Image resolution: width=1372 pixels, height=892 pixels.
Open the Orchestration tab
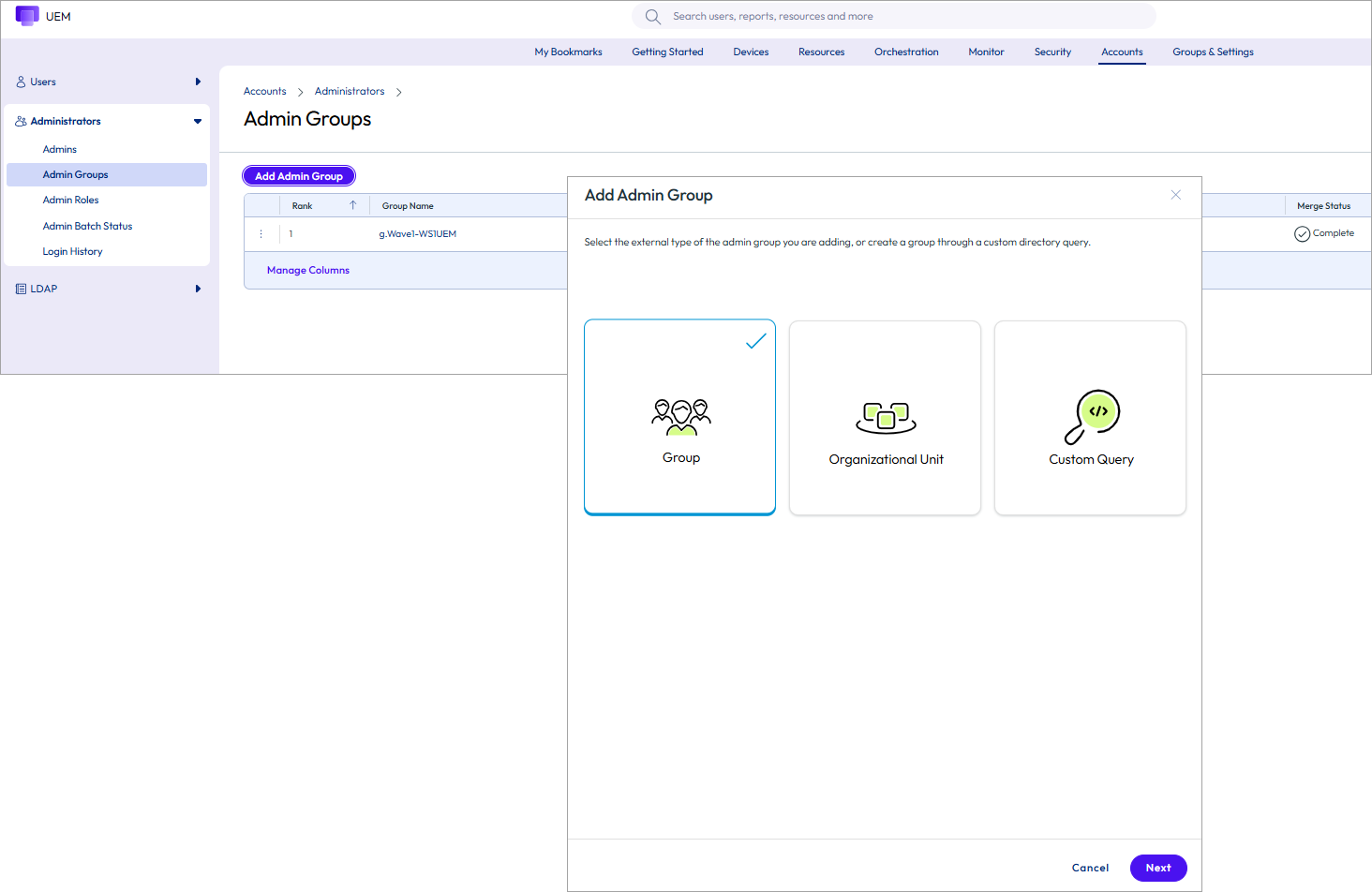click(x=906, y=52)
